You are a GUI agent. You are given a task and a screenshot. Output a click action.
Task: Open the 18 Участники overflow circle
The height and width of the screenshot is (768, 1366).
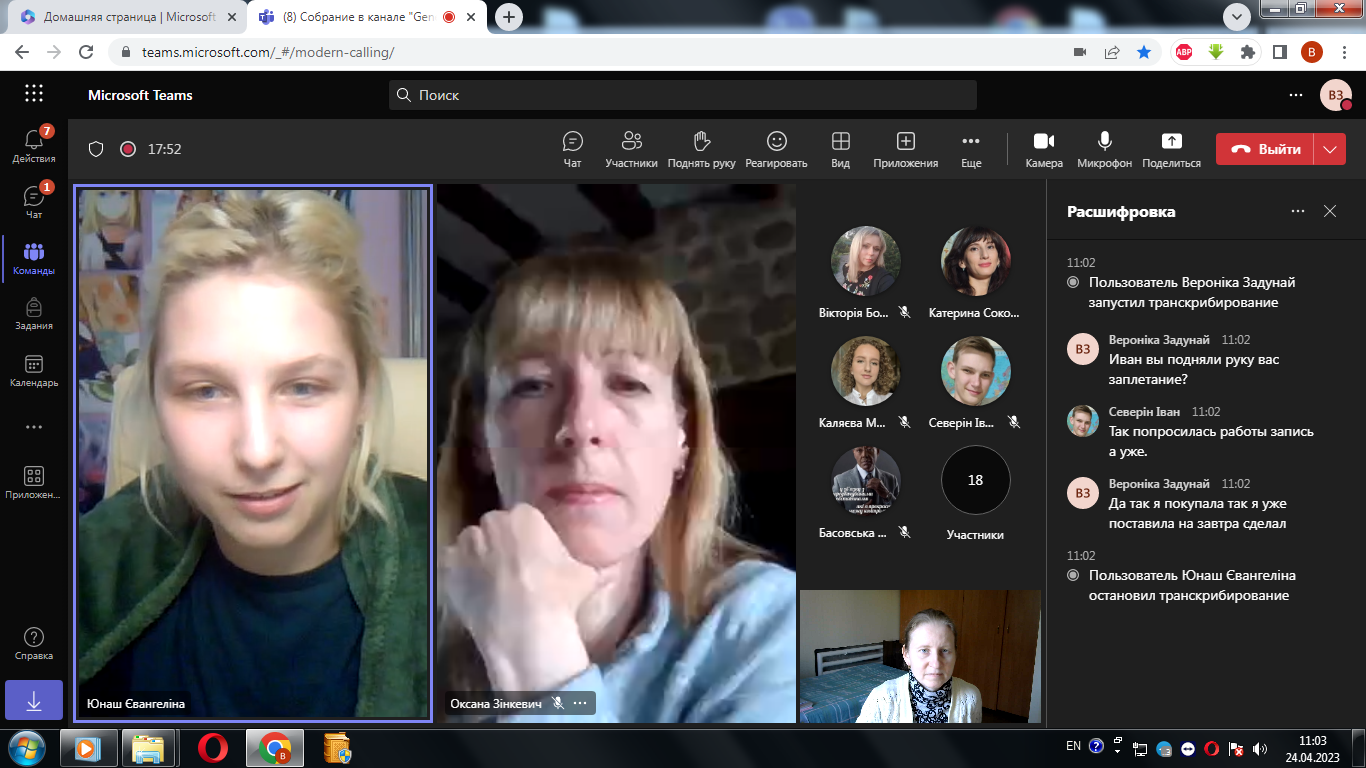[975, 480]
